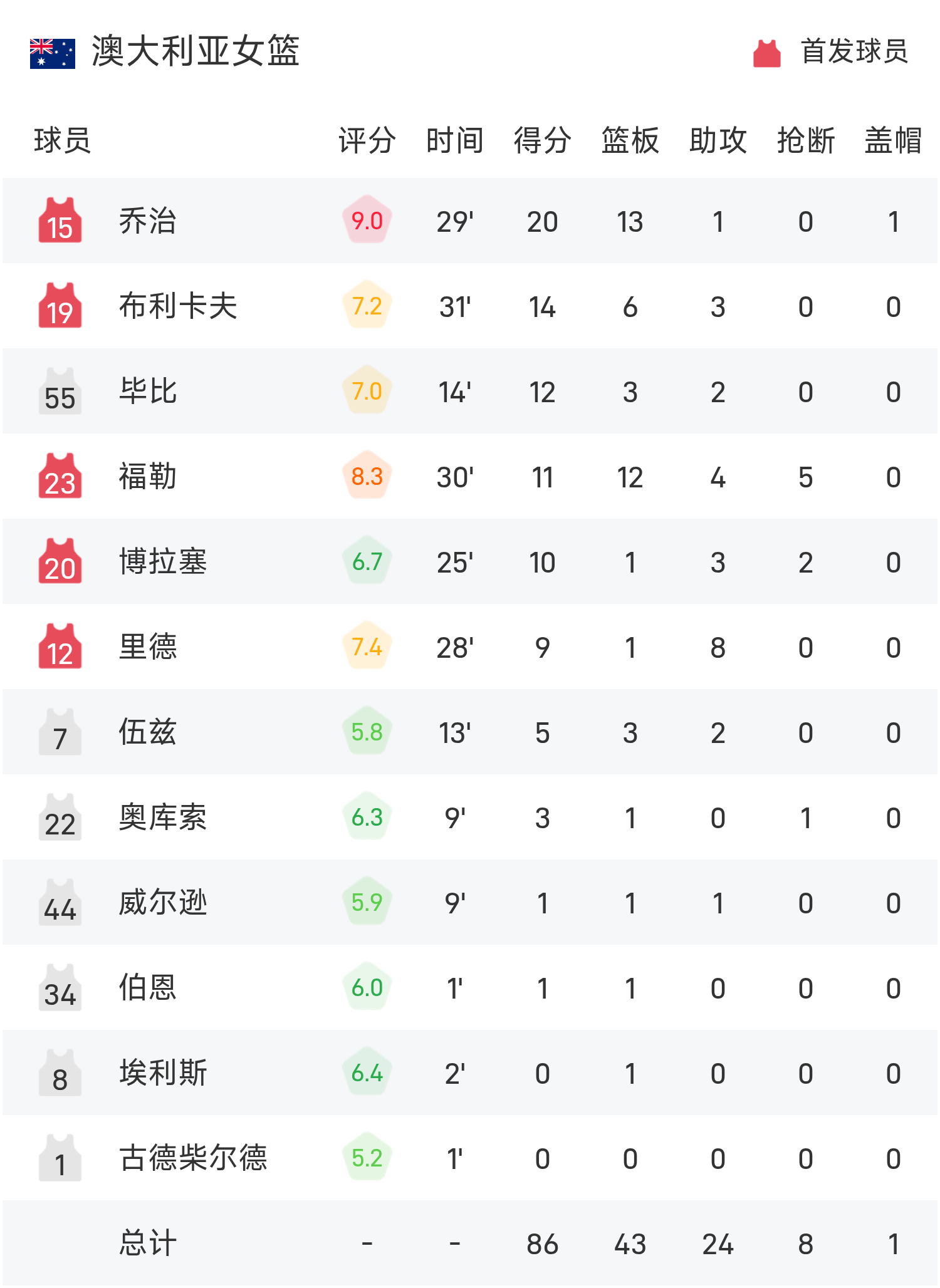Click the 澳大利亚女篮 team title
Viewport: 940px width, 1288px height.
pos(196,51)
